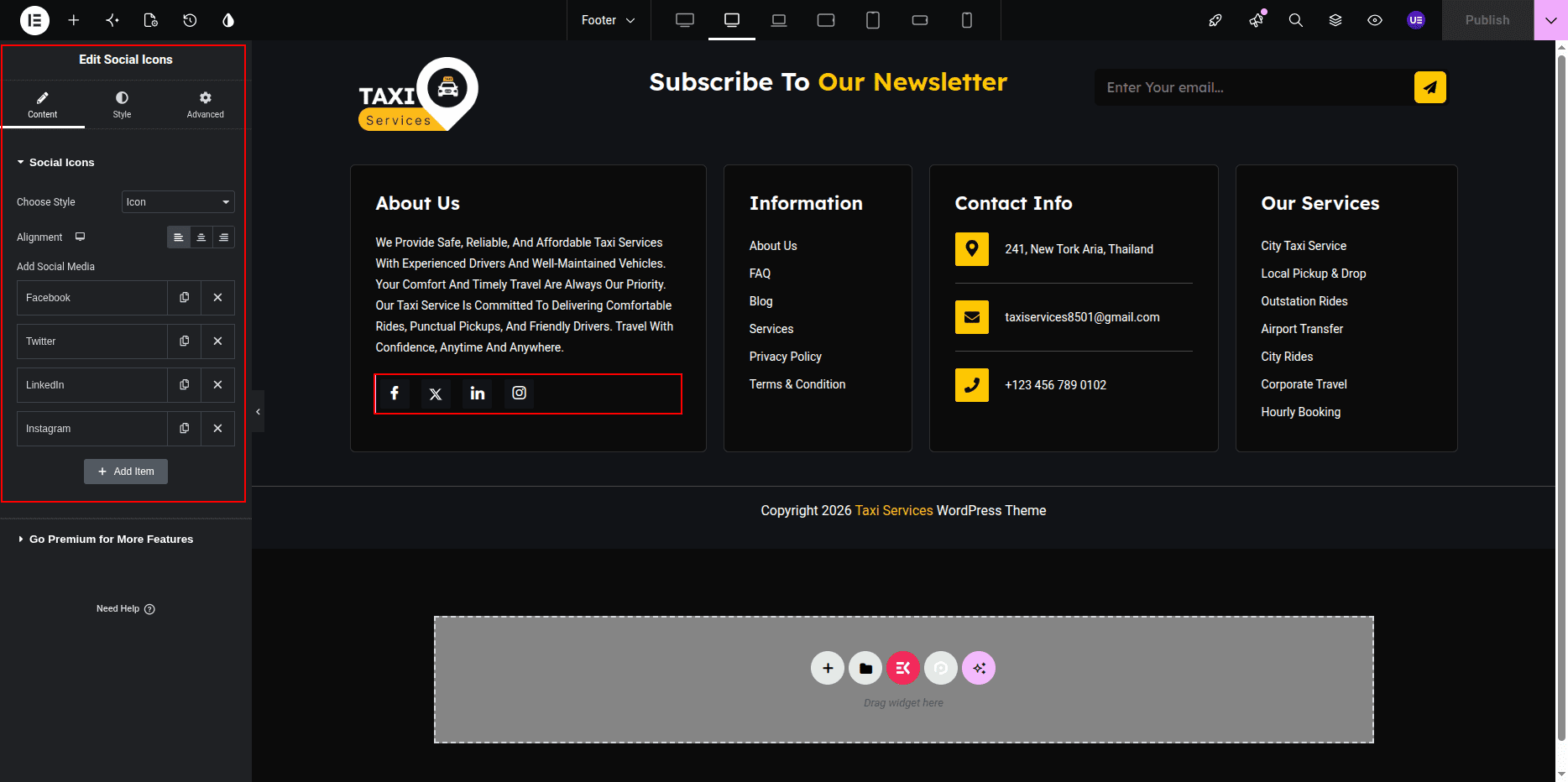Click the Instagram icon in the footer
Screen dimensions: 1568x782
pos(520,394)
